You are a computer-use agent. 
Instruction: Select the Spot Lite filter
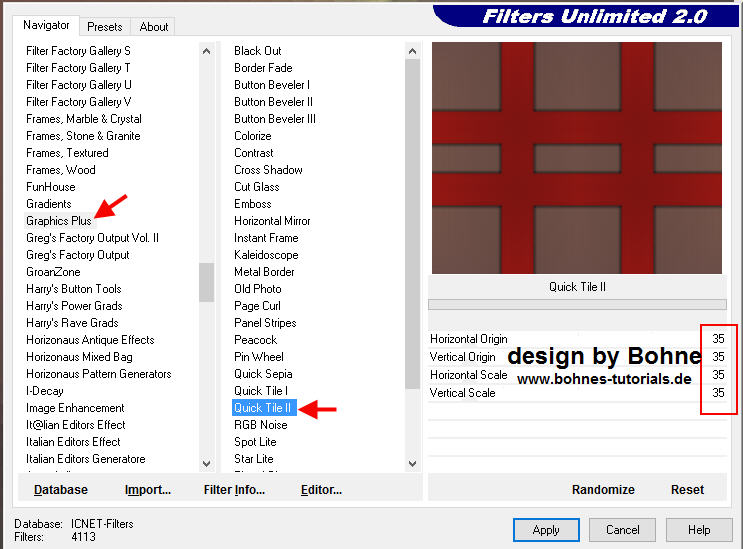coord(255,442)
